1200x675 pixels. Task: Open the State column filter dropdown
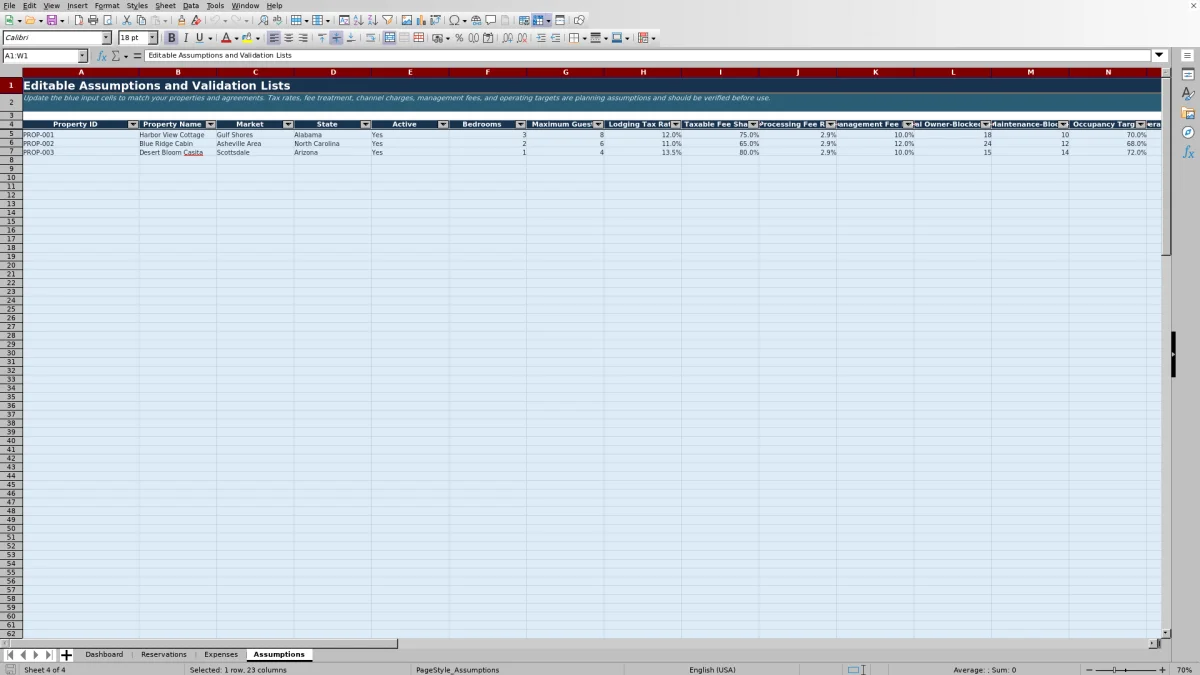(365, 124)
